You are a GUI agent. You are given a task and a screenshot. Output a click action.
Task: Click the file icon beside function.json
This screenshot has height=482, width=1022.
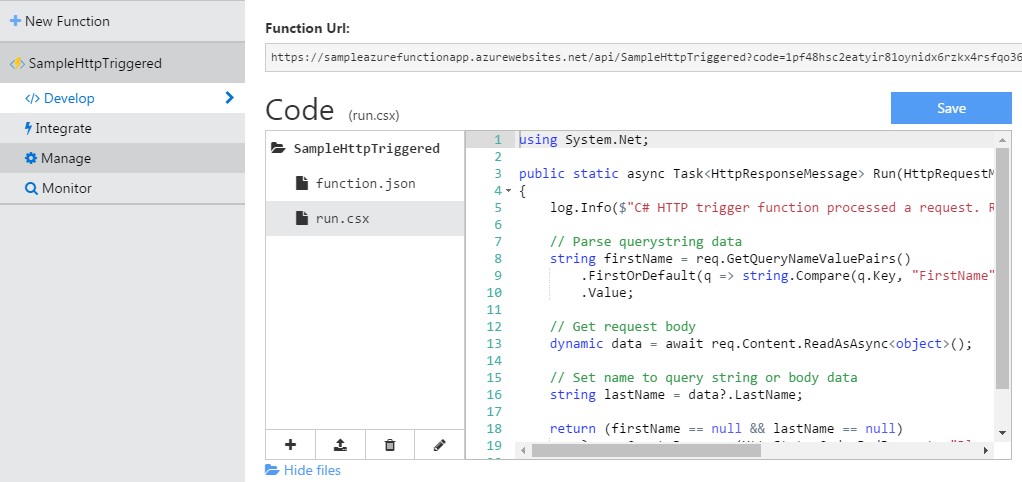(x=301, y=184)
